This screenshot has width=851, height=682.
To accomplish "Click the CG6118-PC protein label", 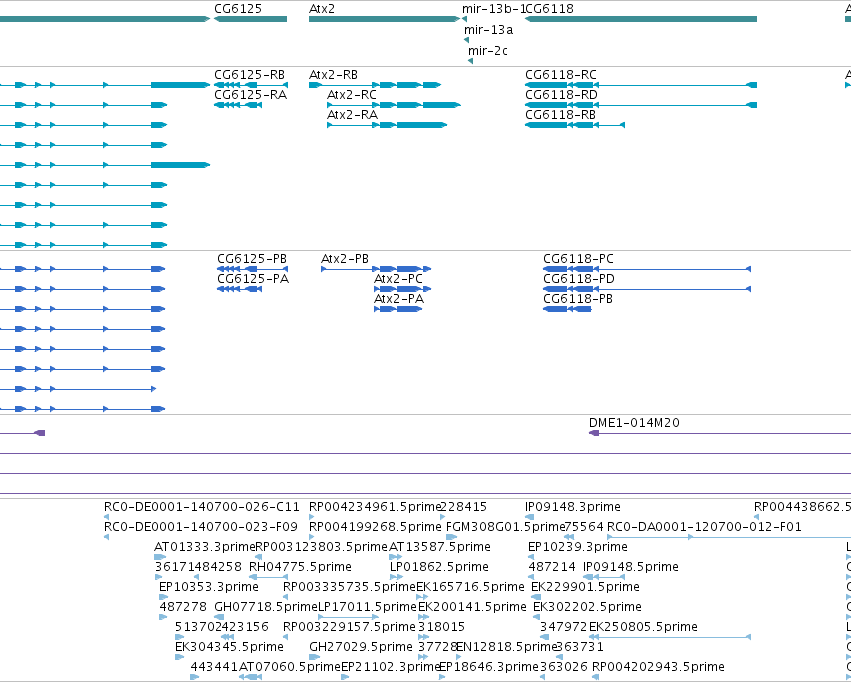I will [579, 259].
